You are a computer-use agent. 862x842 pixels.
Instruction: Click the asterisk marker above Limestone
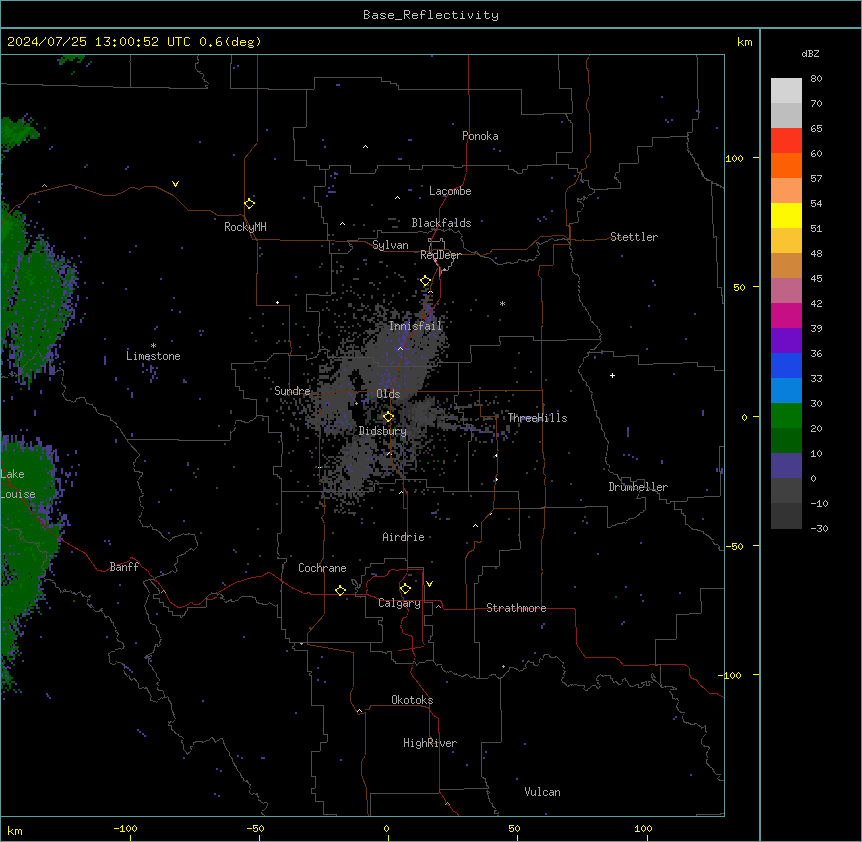(x=153, y=346)
